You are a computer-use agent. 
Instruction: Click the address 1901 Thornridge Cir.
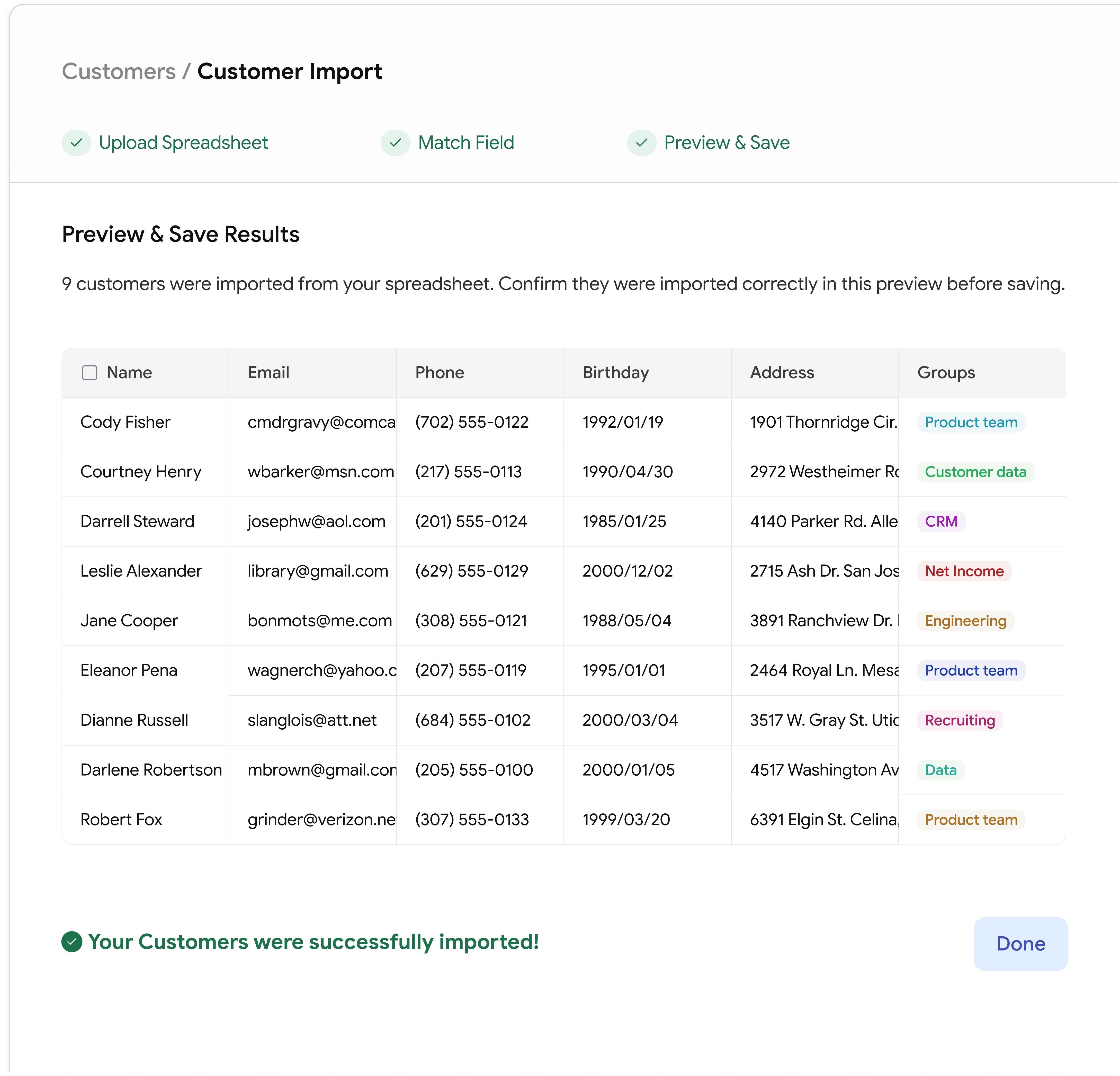(x=823, y=422)
